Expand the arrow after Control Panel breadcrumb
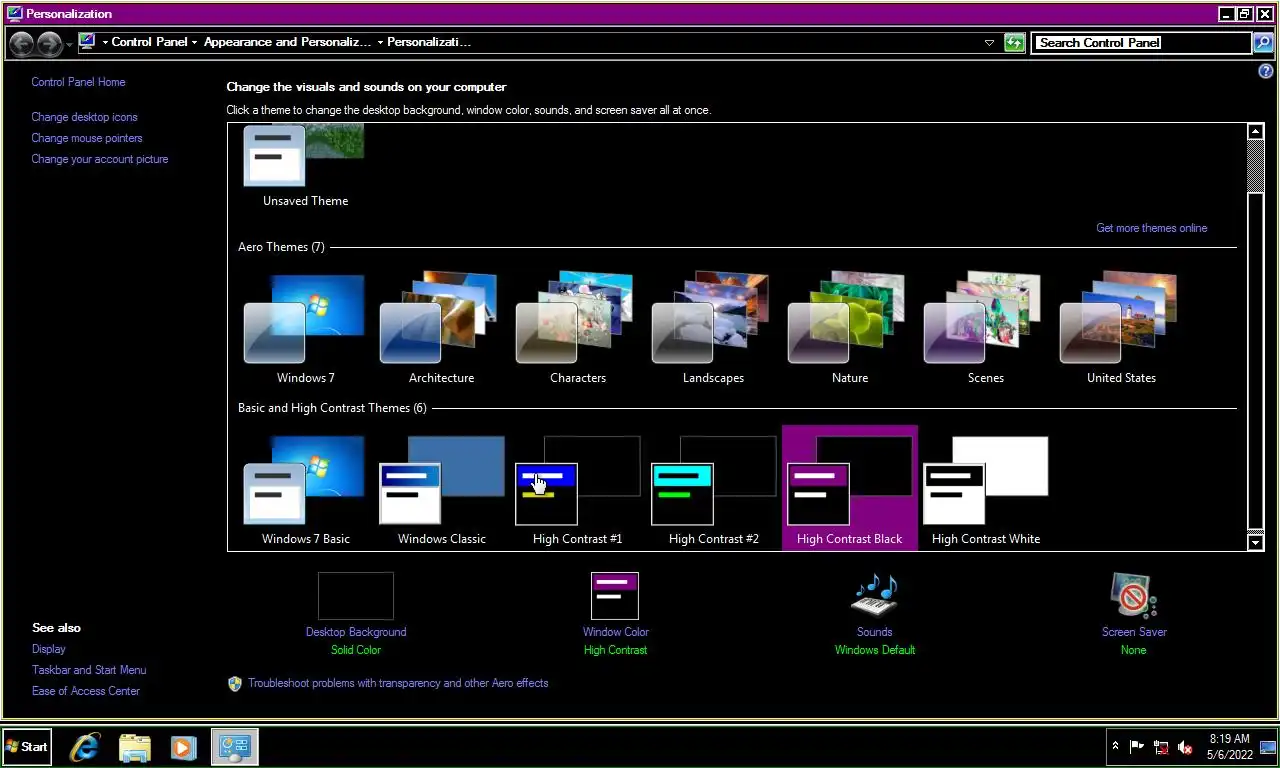 point(194,43)
